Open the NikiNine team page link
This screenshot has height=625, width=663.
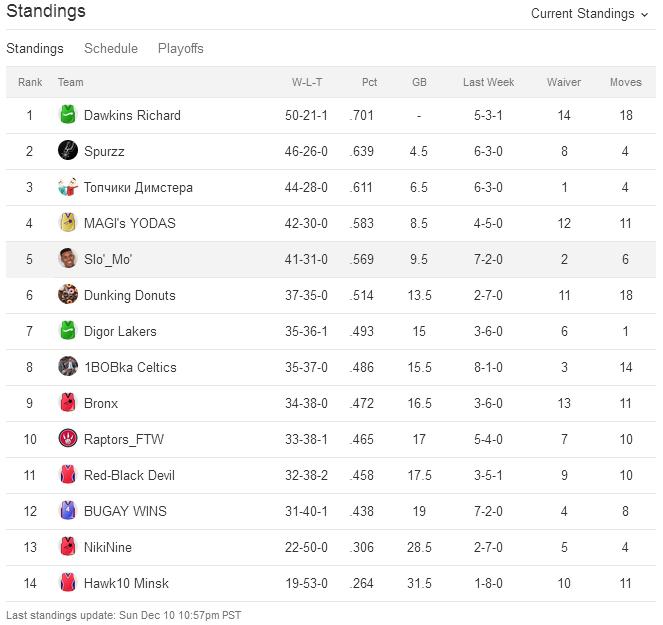[x=108, y=547]
